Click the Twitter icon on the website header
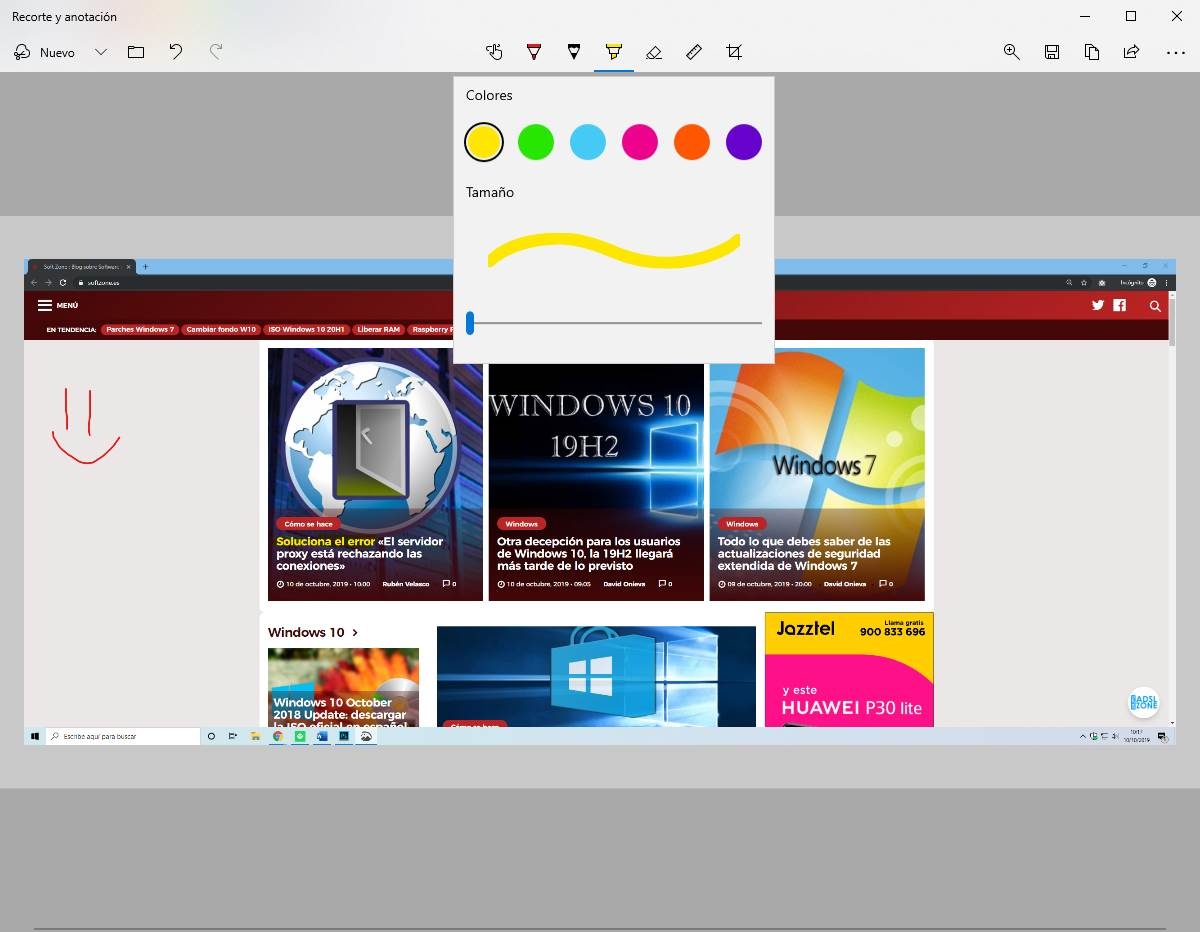 tap(1098, 305)
